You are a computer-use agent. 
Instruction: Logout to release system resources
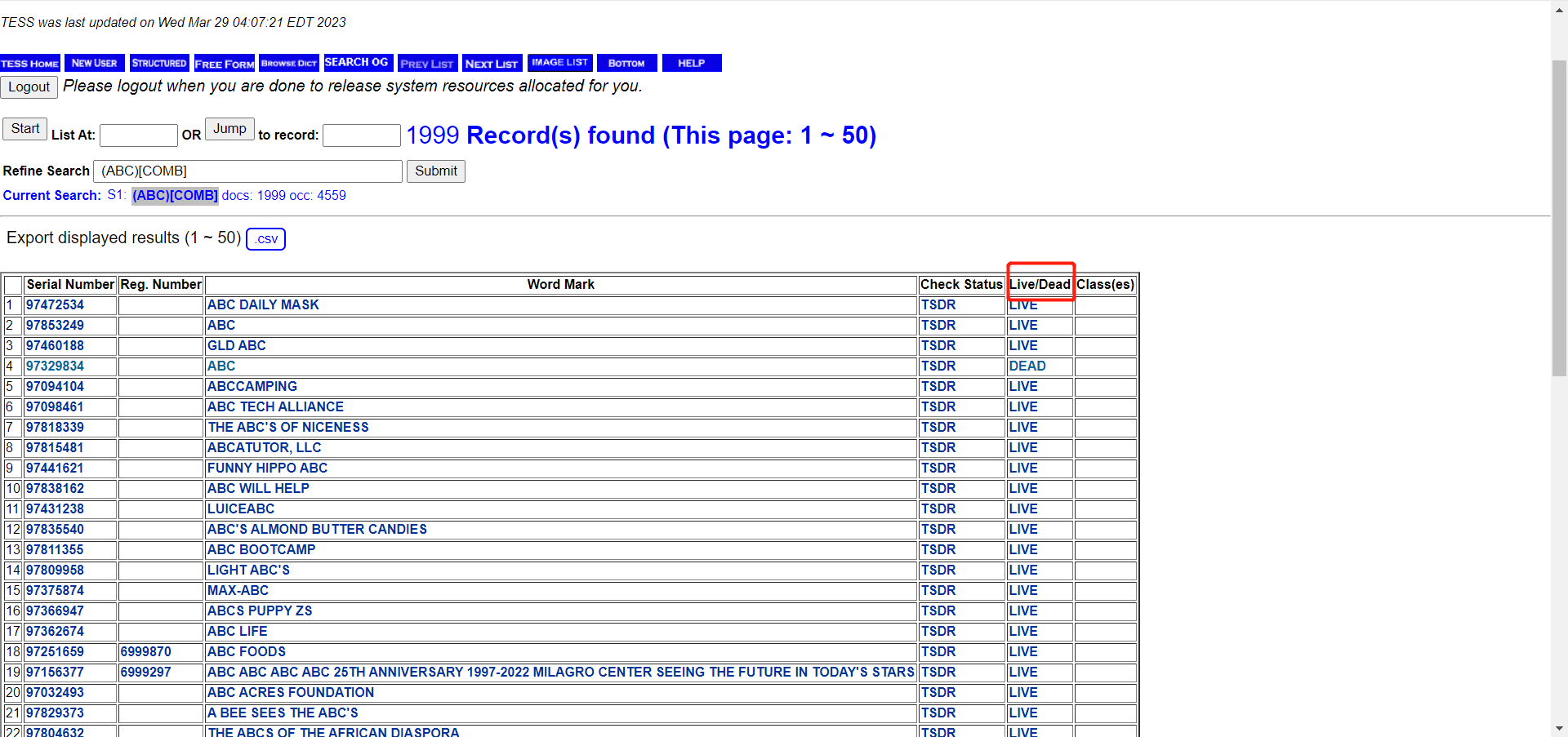coord(29,87)
